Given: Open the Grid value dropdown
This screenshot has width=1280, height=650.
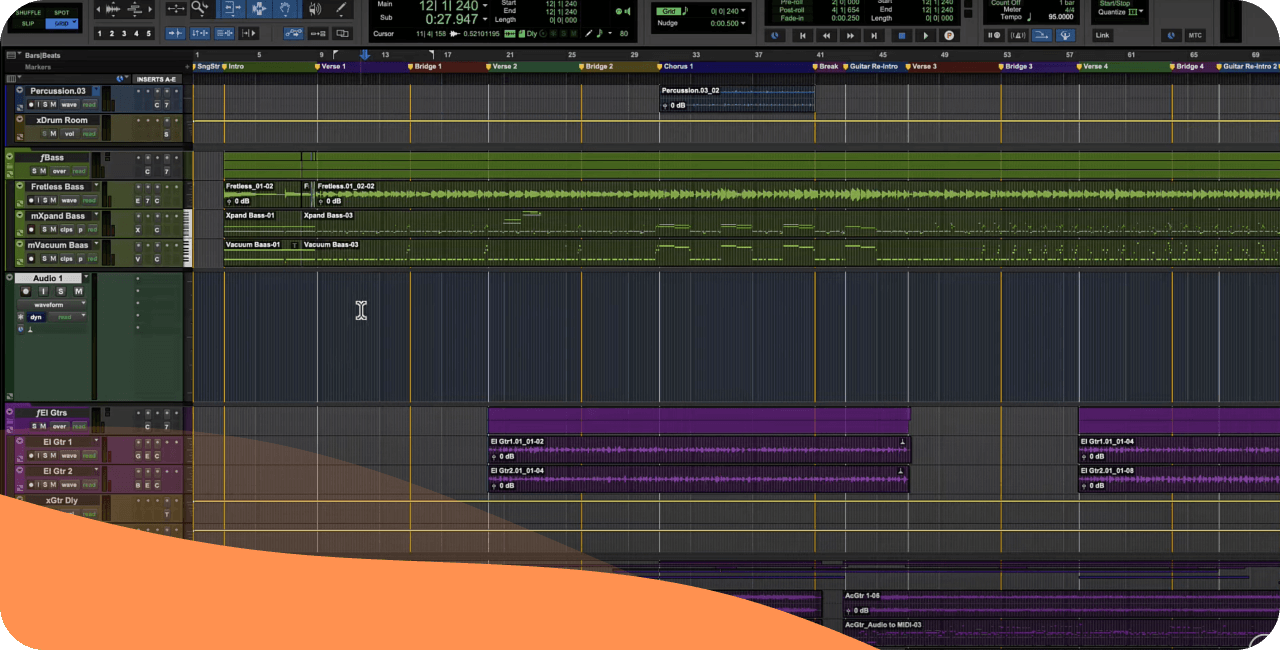Looking at the screenshot, I should click(744, 10).
